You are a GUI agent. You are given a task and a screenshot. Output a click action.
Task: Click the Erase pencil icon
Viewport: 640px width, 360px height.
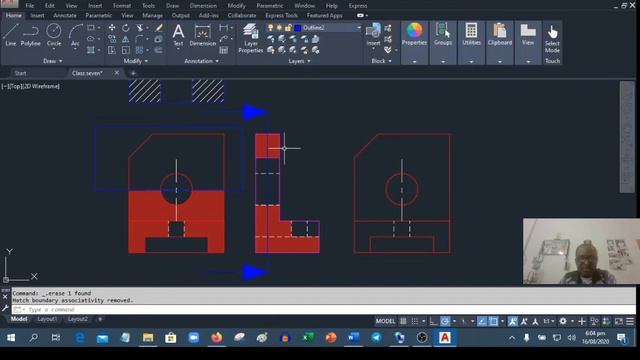pyautogui.click(x=158, y=28)
